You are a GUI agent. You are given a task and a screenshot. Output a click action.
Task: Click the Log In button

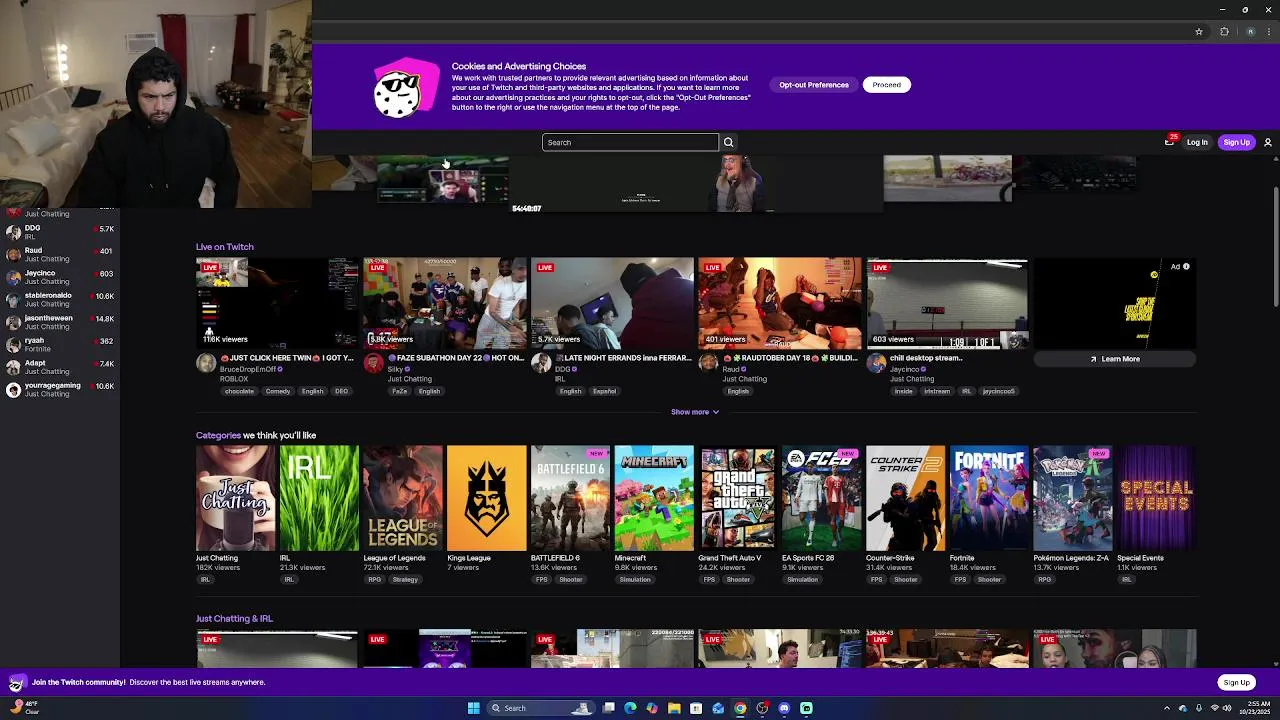[1197, 142]
